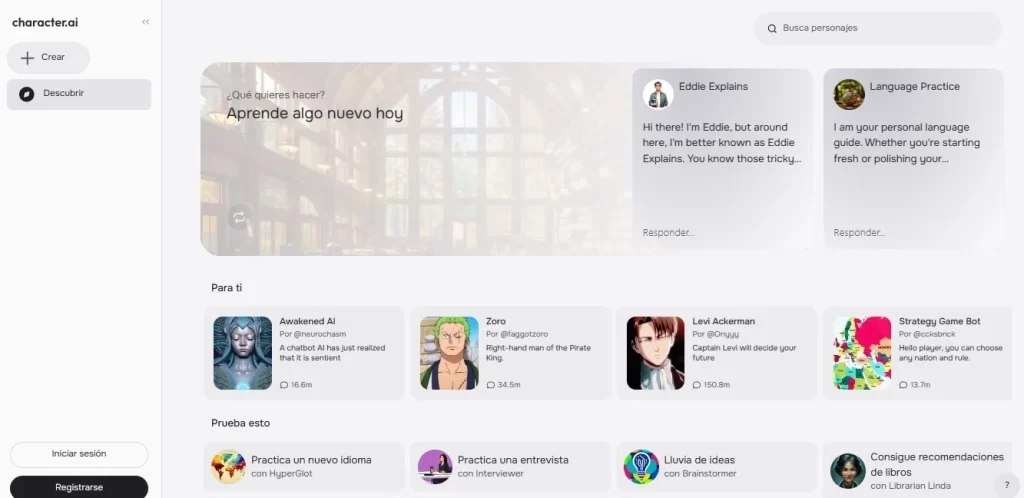Click the magnifier icon in the search bar
This screenshot has height=498, width=1024.
(772, 29)
